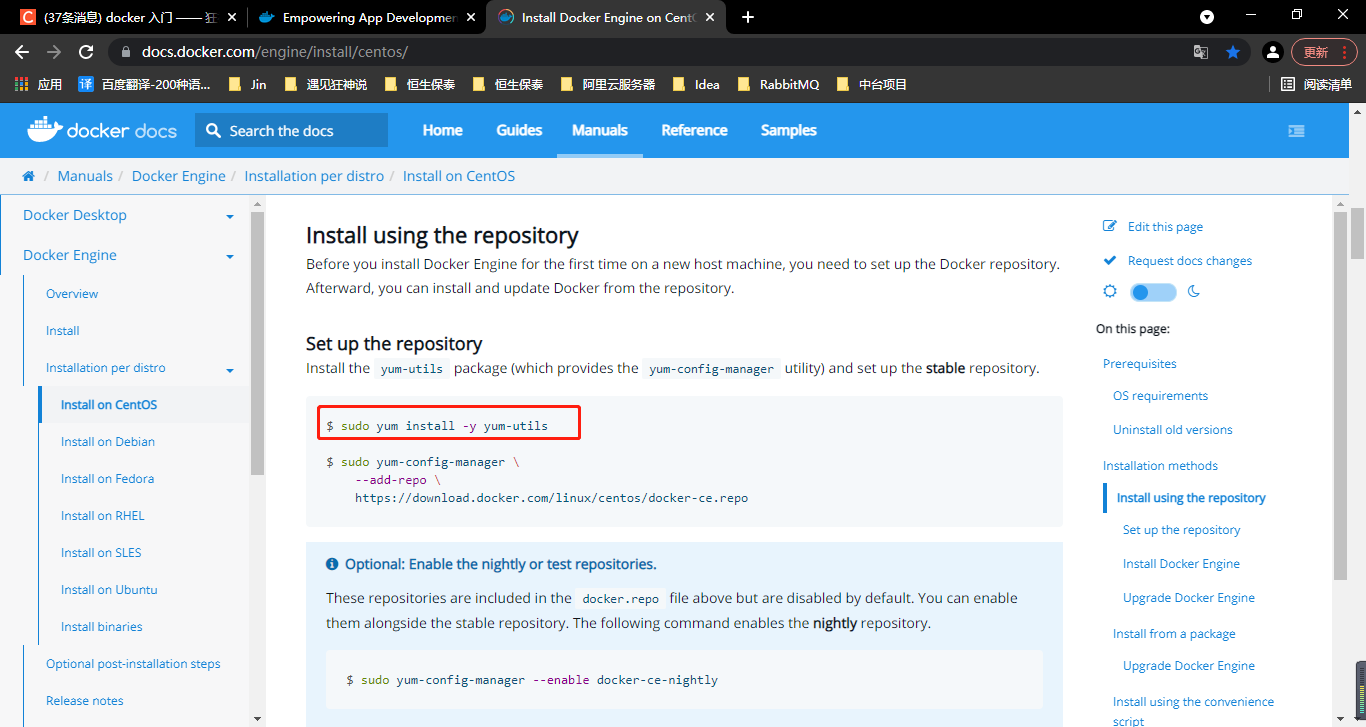
Task: Open the Home nav menu
Action: 442,130
